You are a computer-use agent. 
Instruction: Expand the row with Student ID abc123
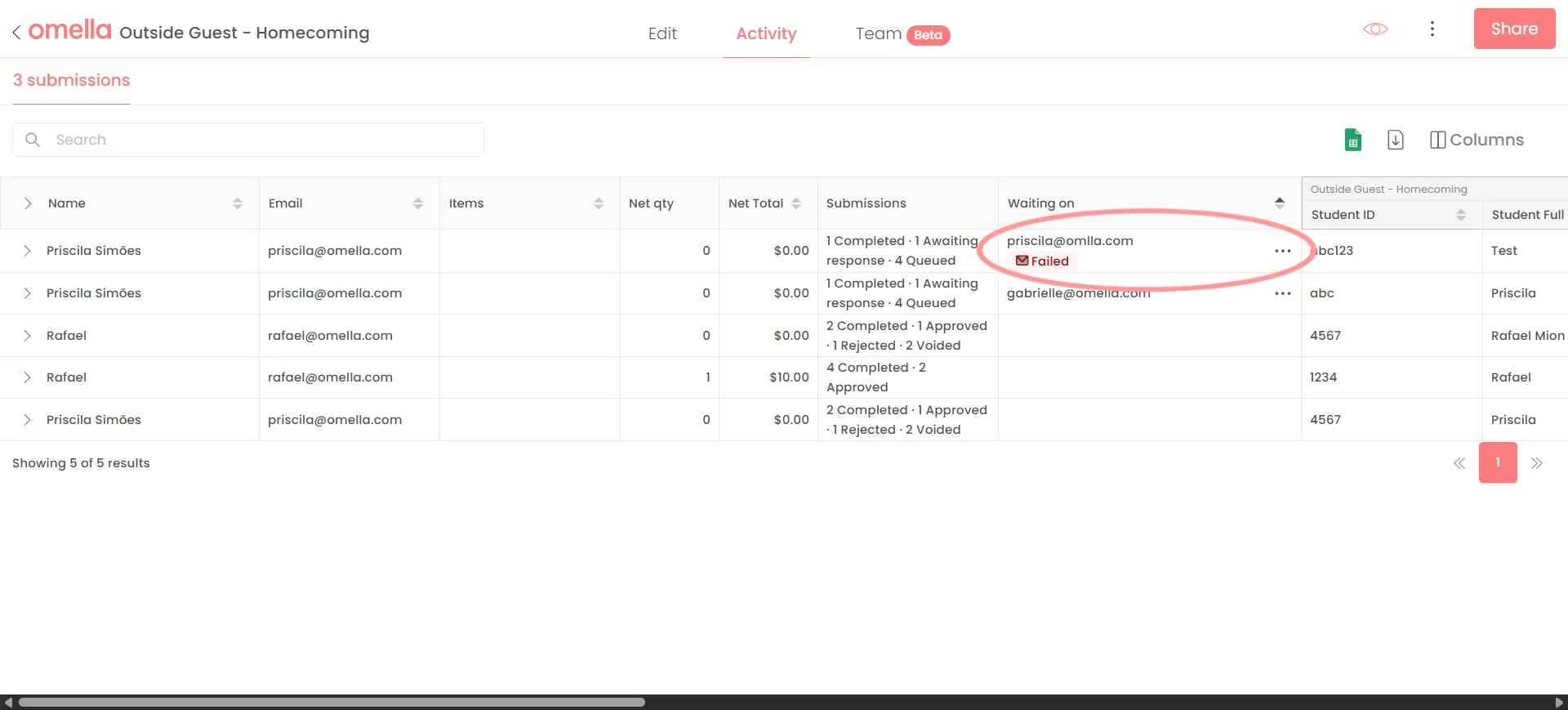[27, 251]
